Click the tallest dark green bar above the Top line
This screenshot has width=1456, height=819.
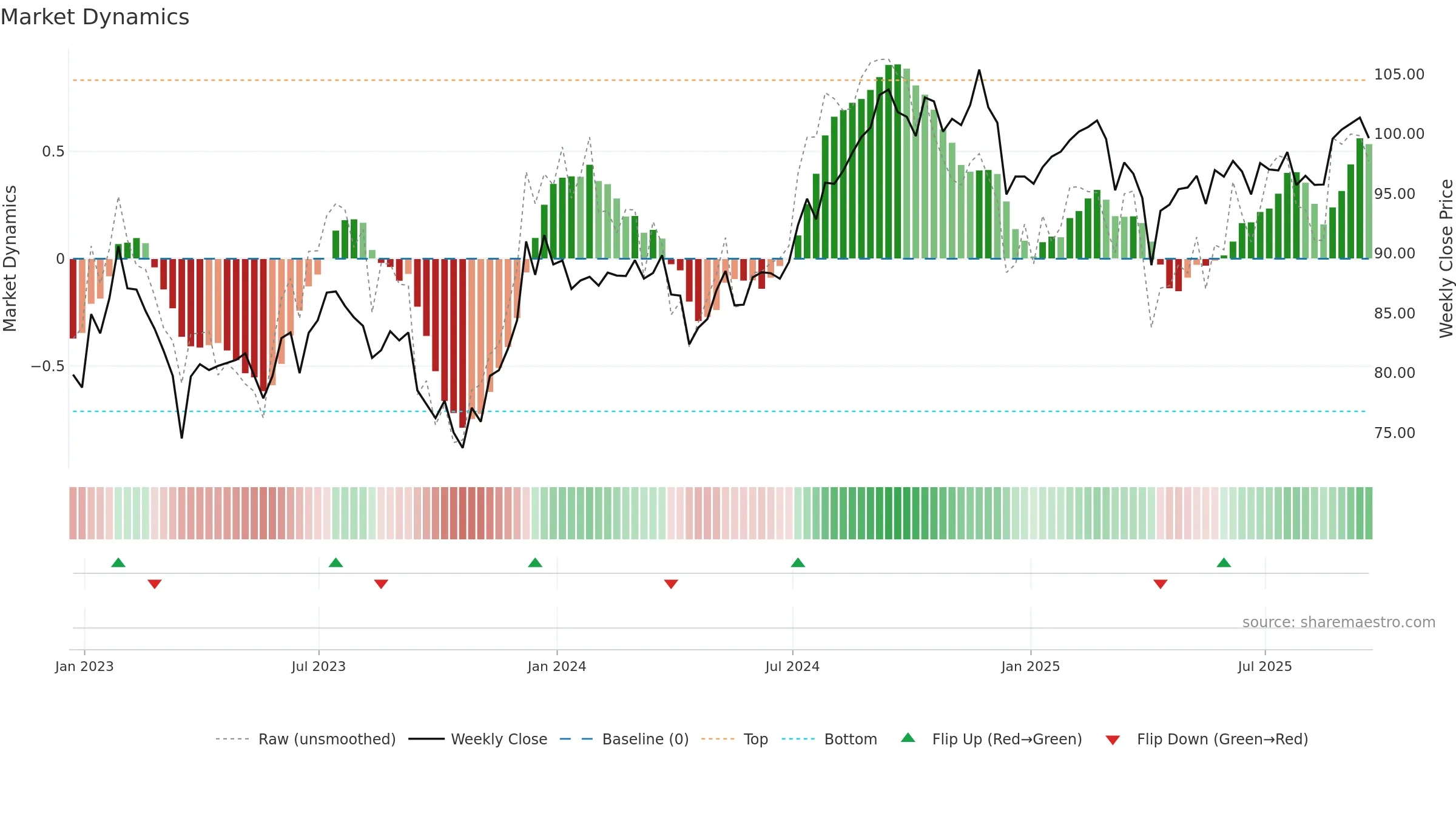pyautogui.click(x=897, y=161)
